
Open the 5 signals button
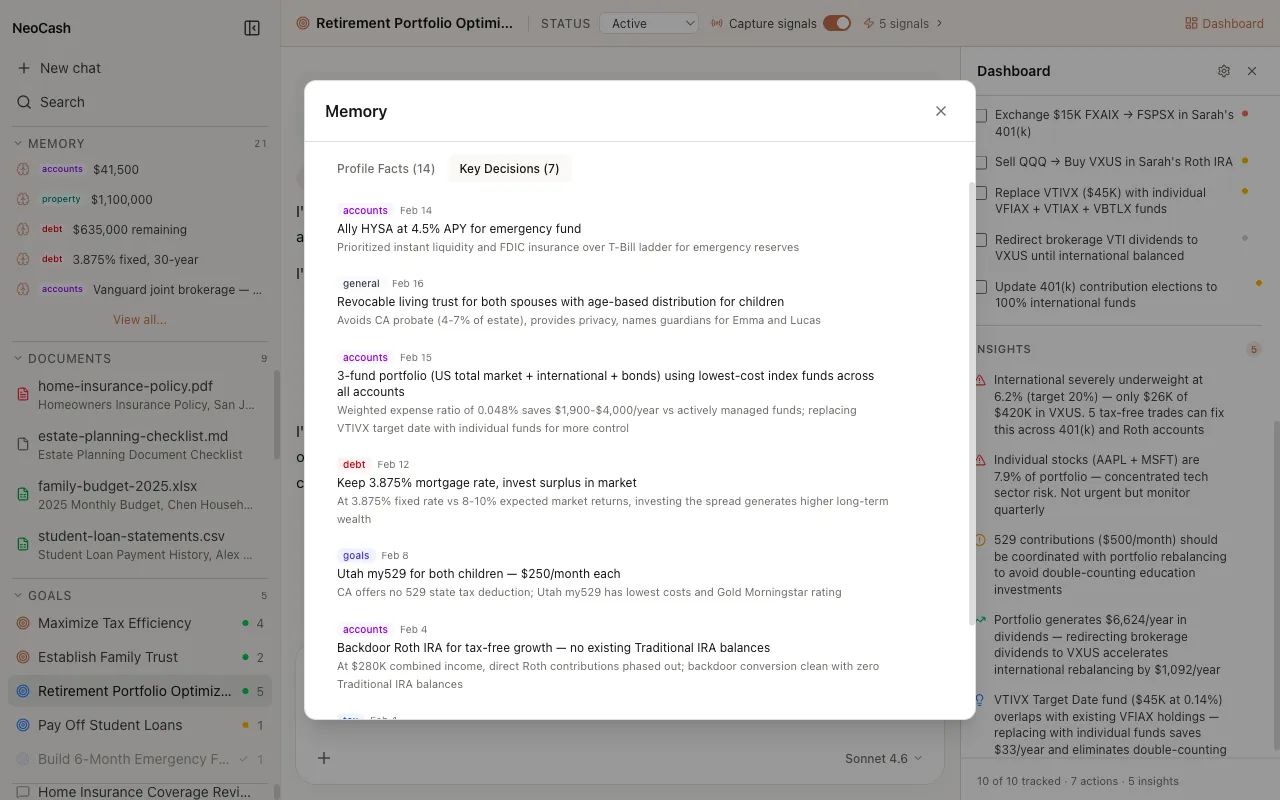coord(903,23)
